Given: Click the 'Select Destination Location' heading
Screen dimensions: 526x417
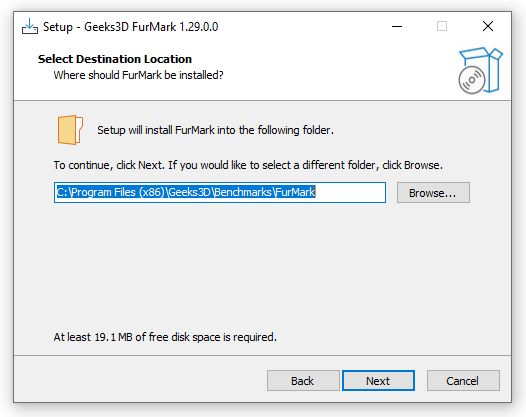Looking at the screenshot, I should click(x=115, y=59).
